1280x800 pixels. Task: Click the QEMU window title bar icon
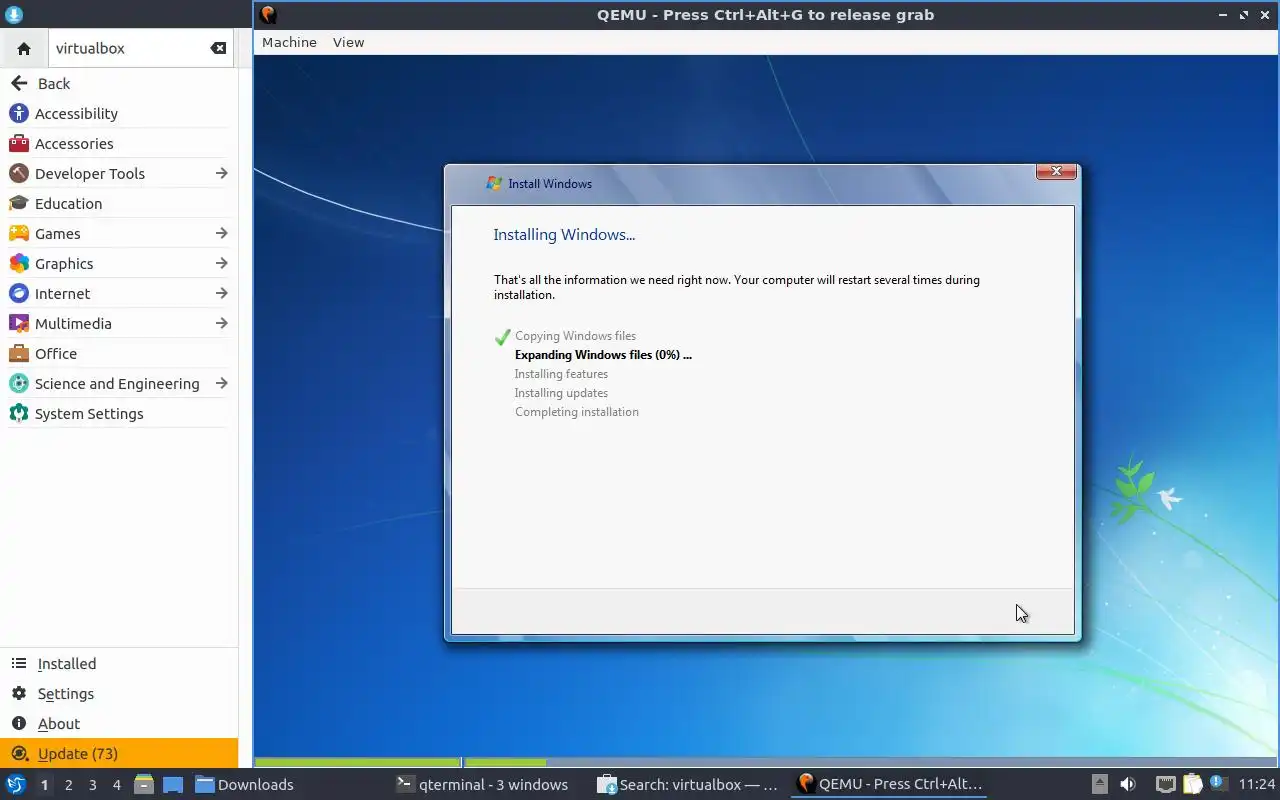coord(267,15)
